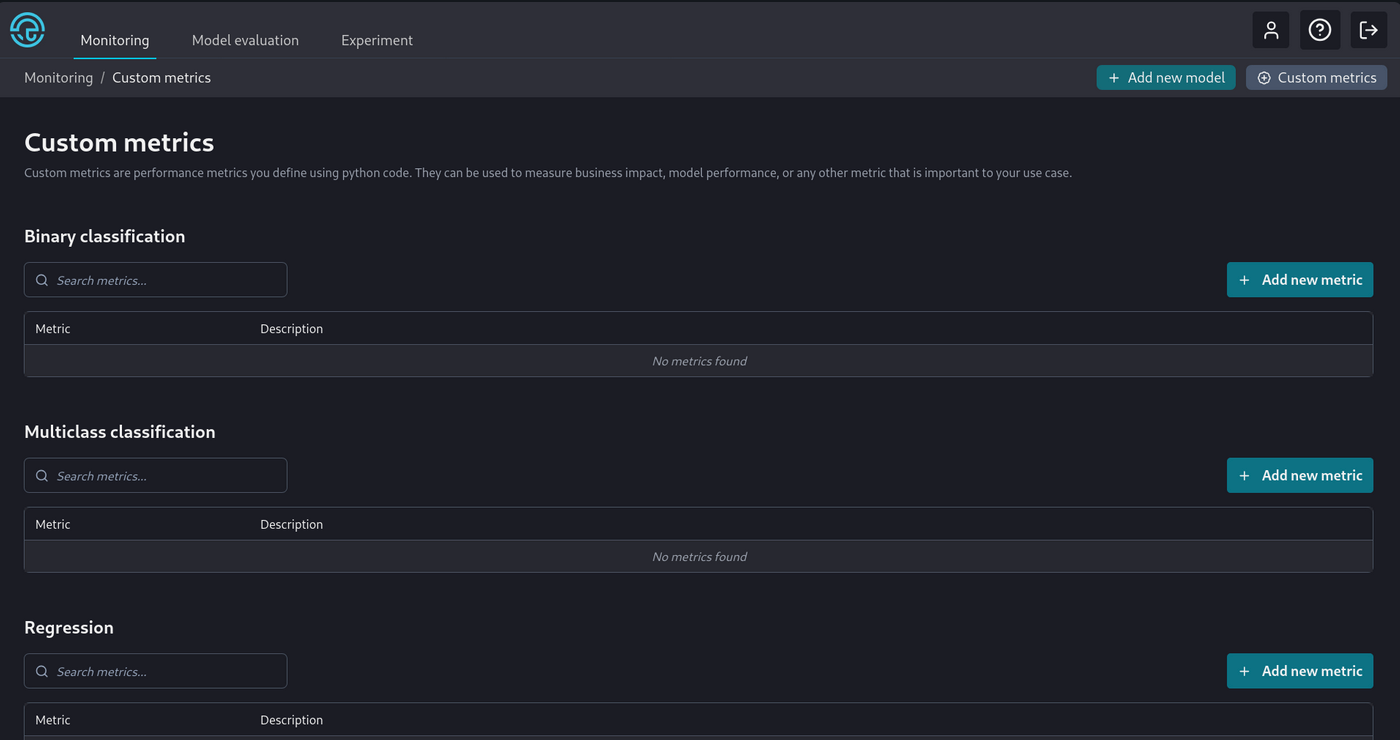Add a new metric for Regression

coord(1300,671)
